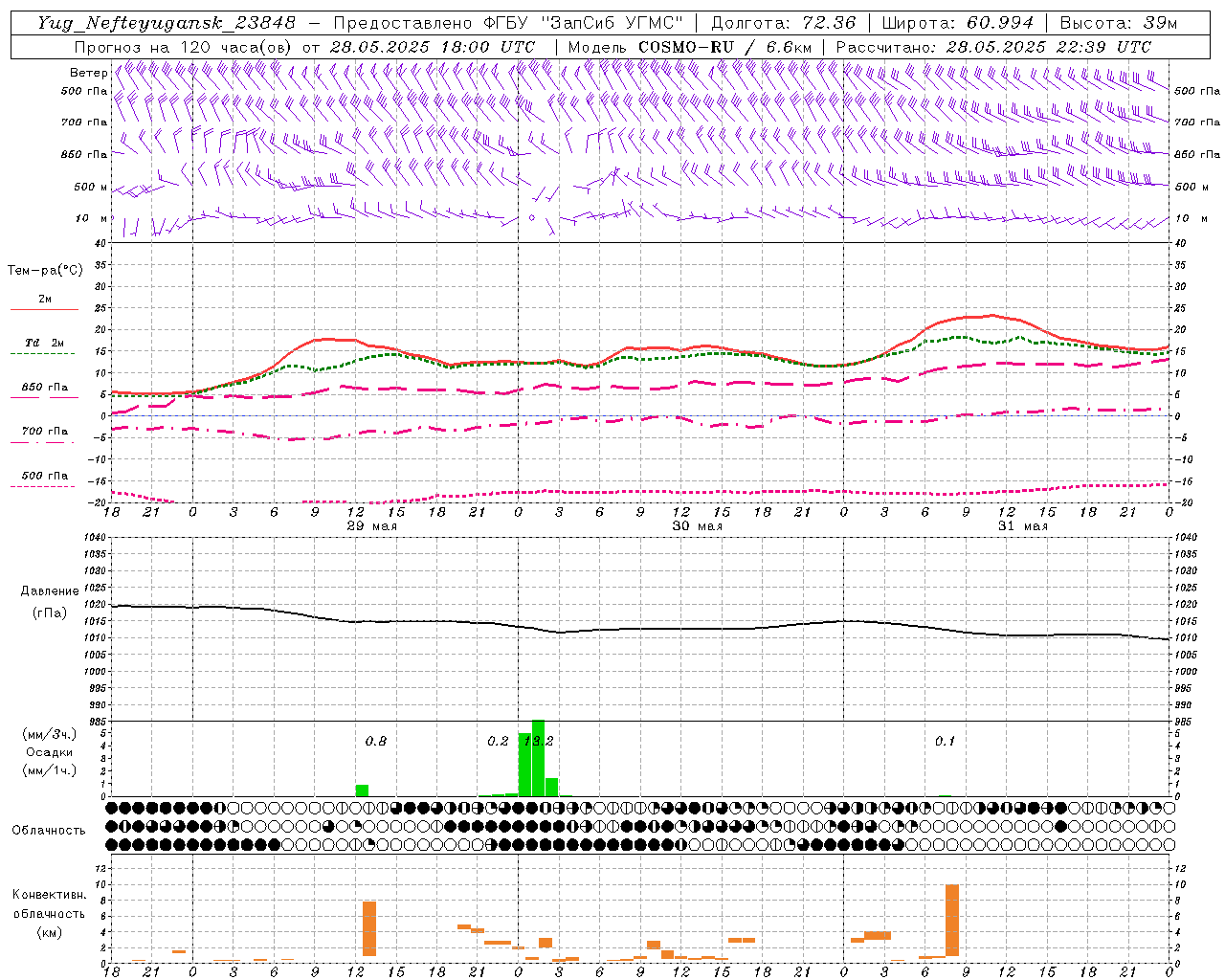
Task: Click the tallest green precipitation bar
Action: pos(538,758)
